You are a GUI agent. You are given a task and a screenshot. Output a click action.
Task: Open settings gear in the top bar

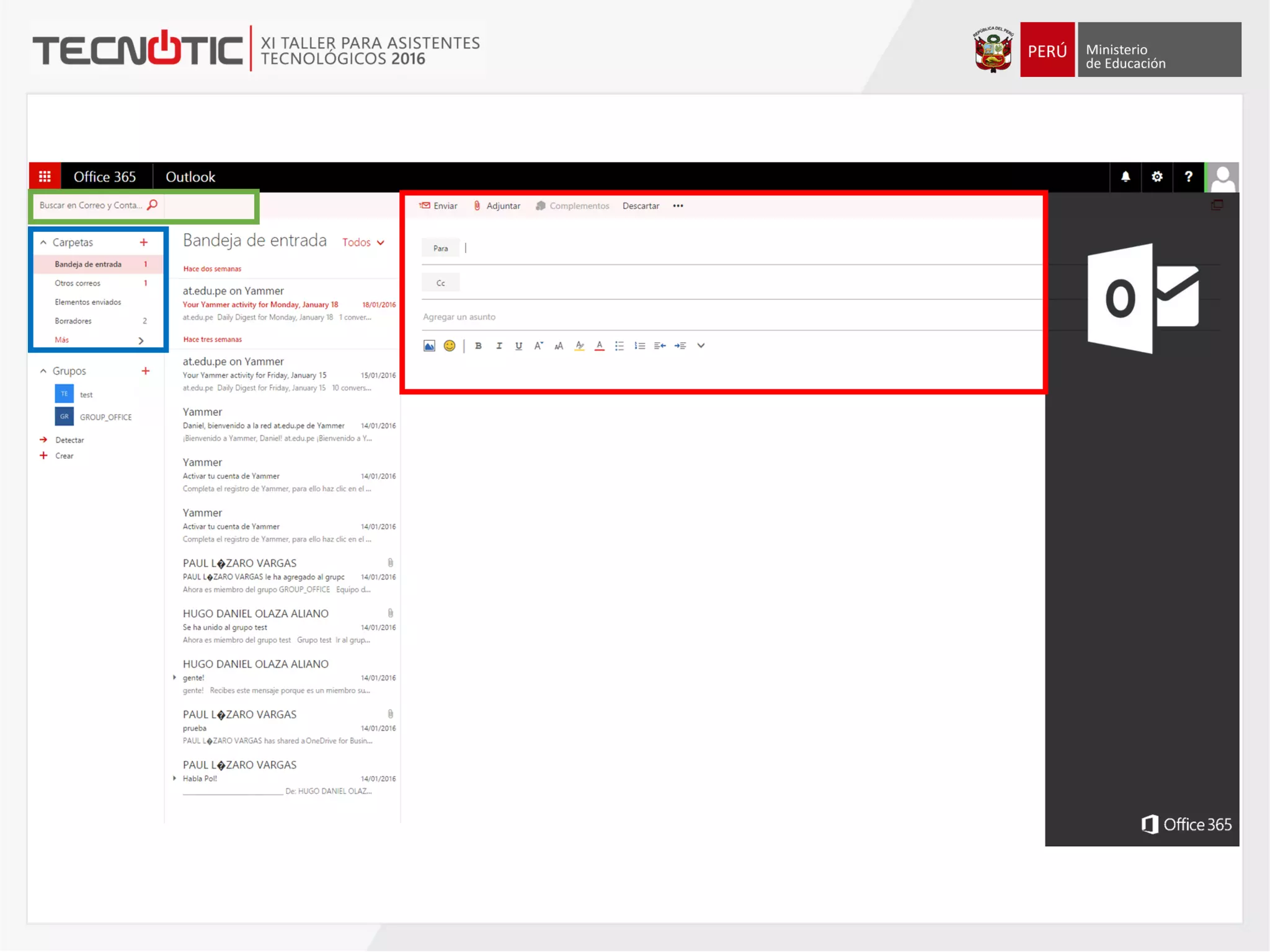click(x=1157, y=177)
